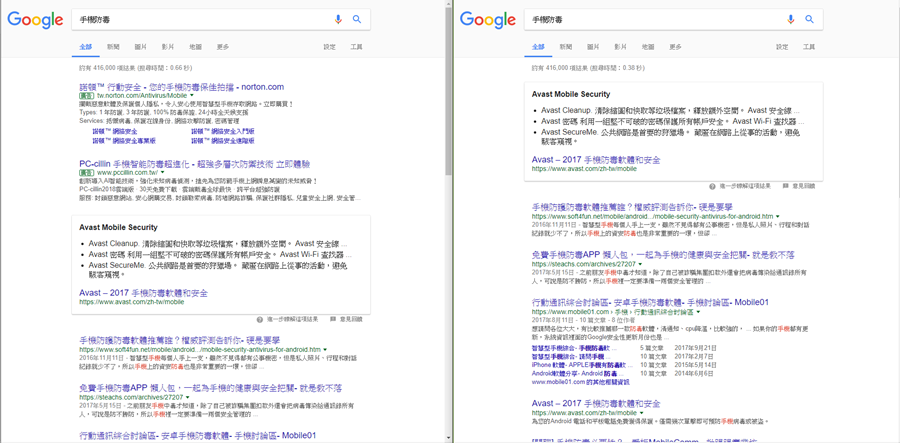The image size is (900, 443).
Task: Click the microphone voice search icon in left window
Action: (338, 19)
